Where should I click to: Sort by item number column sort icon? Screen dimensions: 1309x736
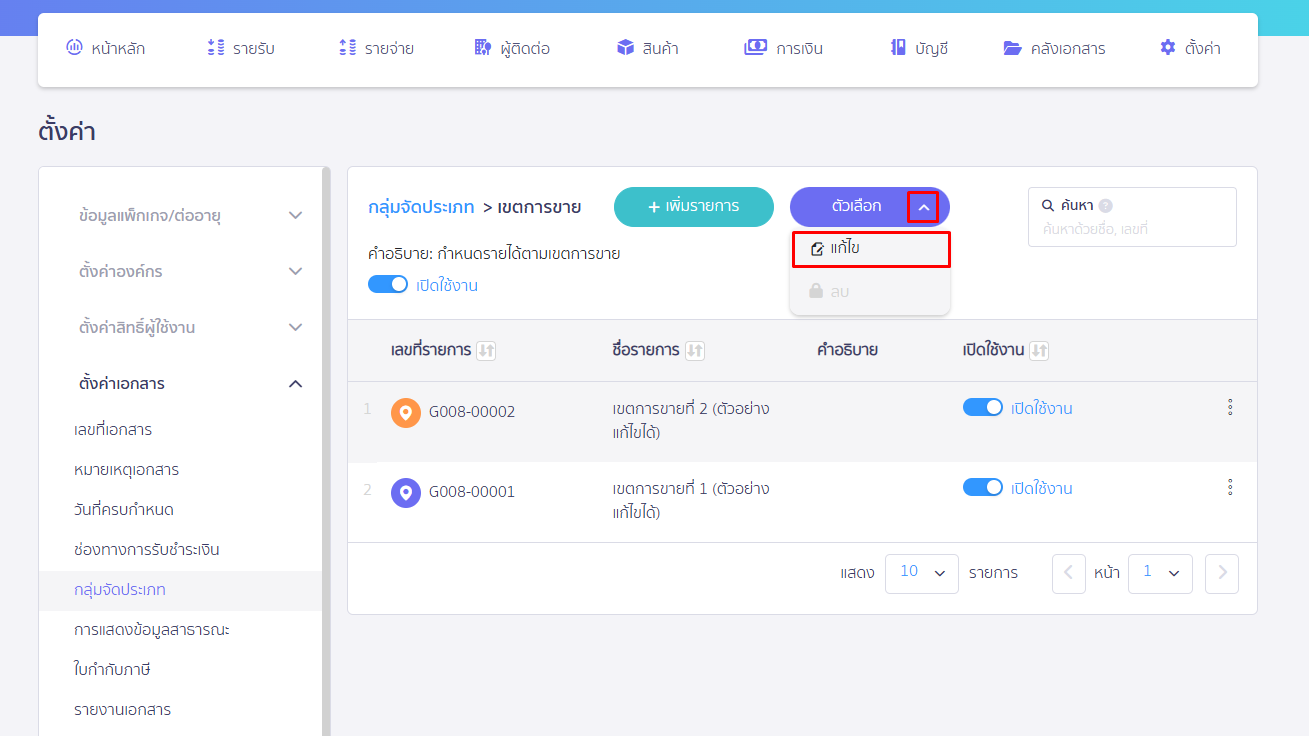[486, 350]
